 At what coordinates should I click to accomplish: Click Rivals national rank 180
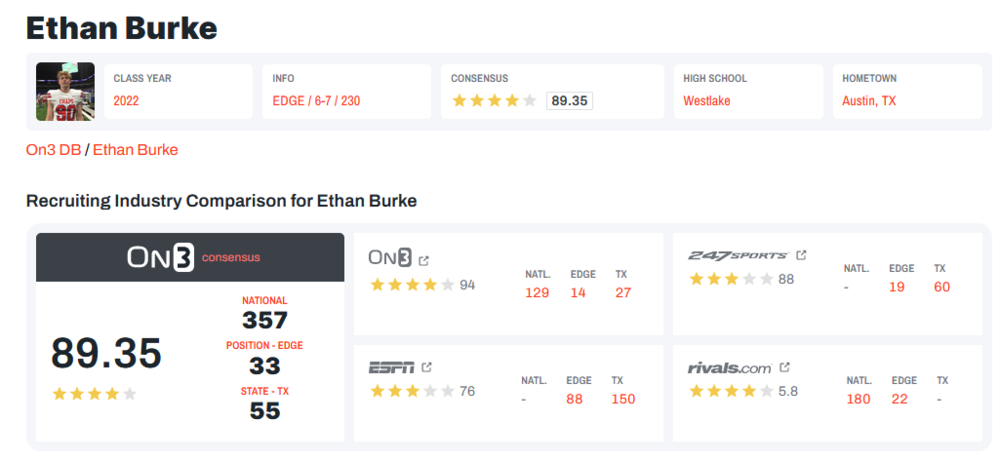click(x=858, y=399)
